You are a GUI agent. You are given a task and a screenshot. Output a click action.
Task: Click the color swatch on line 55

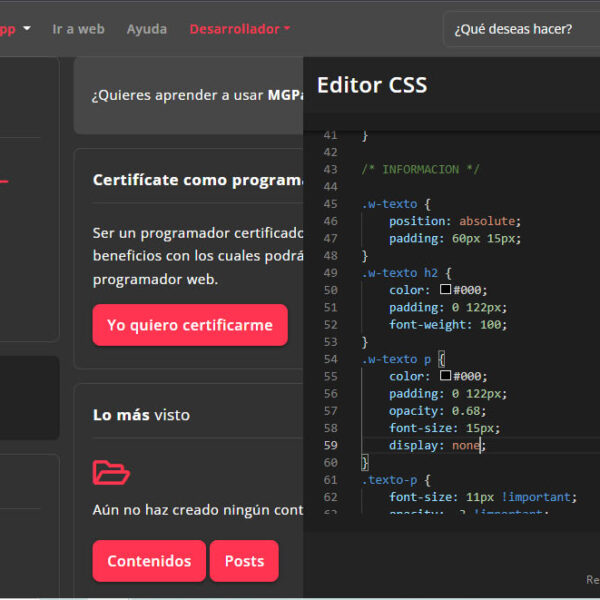click(x=445, y=375)
